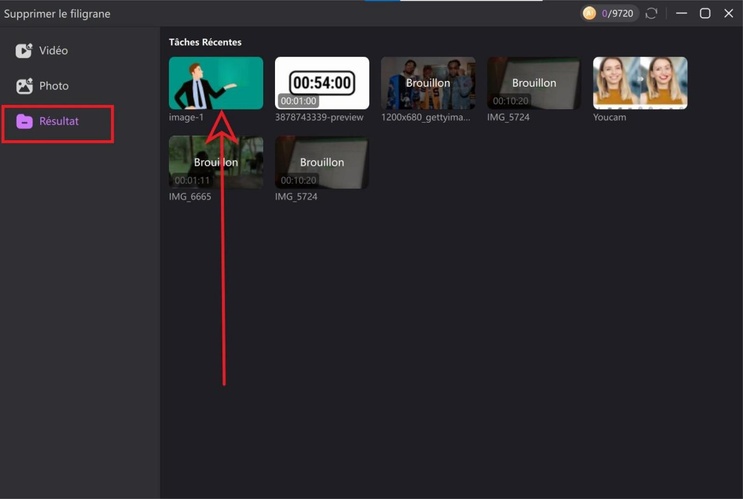Image resolution: width=743 pixels, height=499 pixels.
Task: Open the 1200x680_gettyima draft thumbnail
Action: tap(428, 83)
